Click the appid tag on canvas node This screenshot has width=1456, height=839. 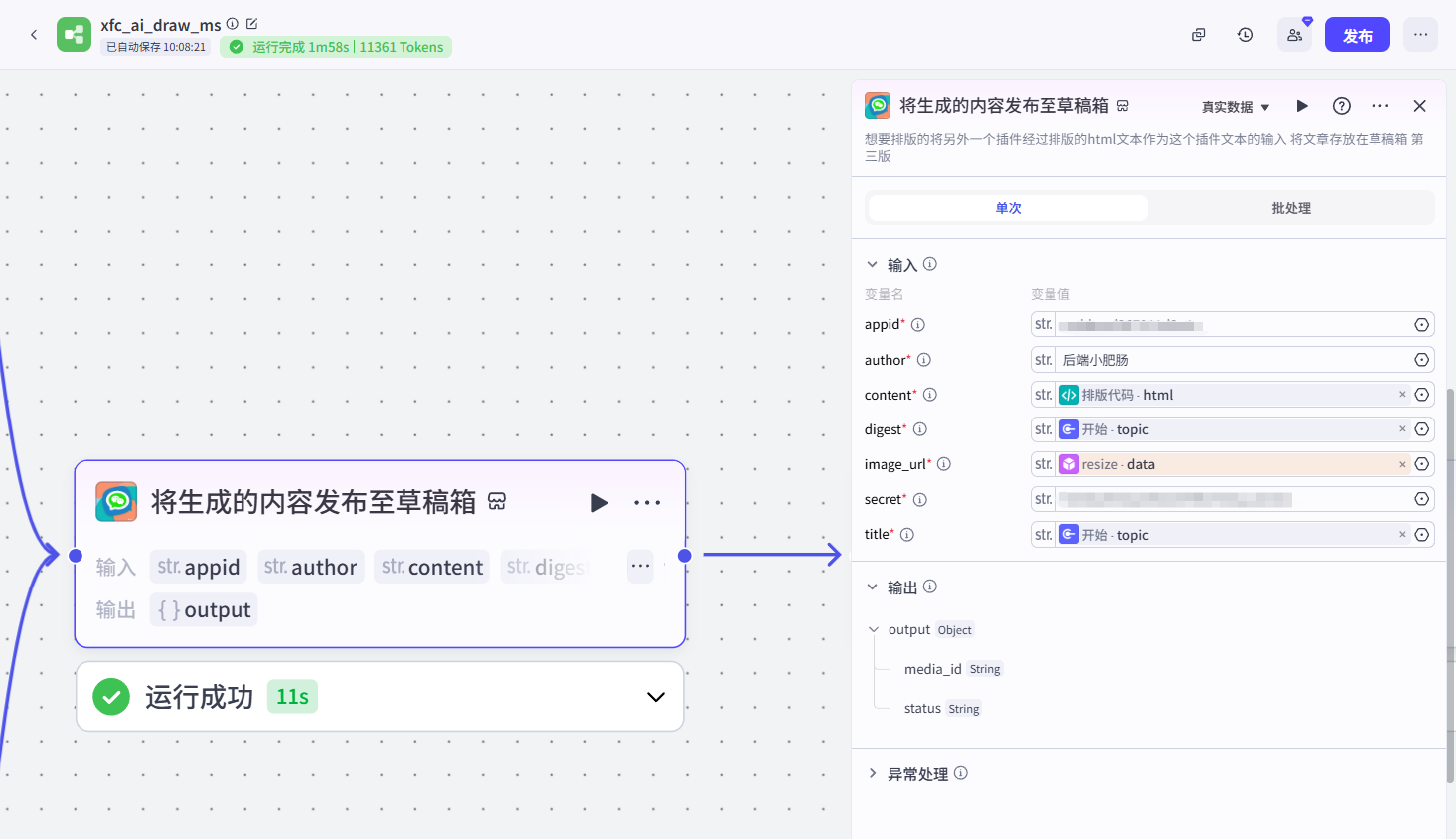tap(199, 567)
